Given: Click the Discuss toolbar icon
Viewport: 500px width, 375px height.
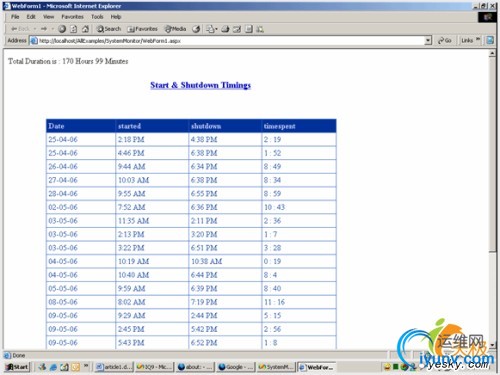Looking at the screenshot, I should (x=249, y=29).
